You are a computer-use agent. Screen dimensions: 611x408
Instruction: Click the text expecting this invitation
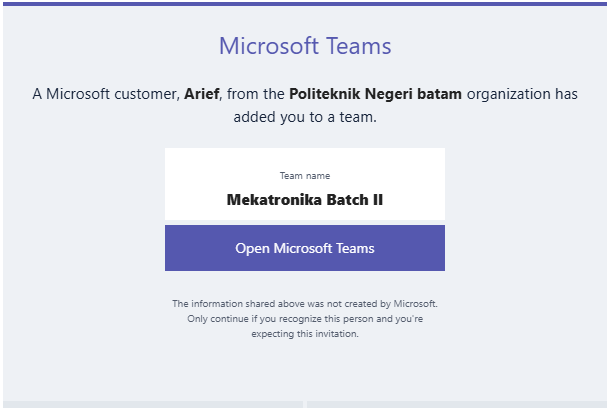[x=304, y=334]
